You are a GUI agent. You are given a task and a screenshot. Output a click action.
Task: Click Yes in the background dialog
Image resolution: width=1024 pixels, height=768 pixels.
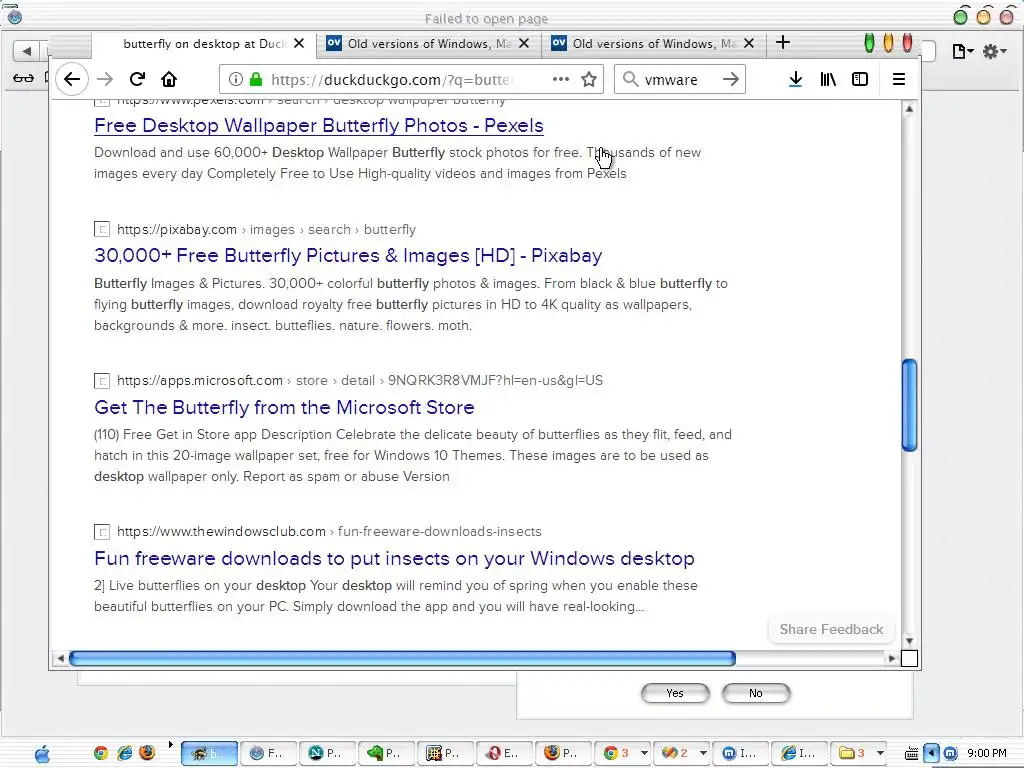coord(675,693)
